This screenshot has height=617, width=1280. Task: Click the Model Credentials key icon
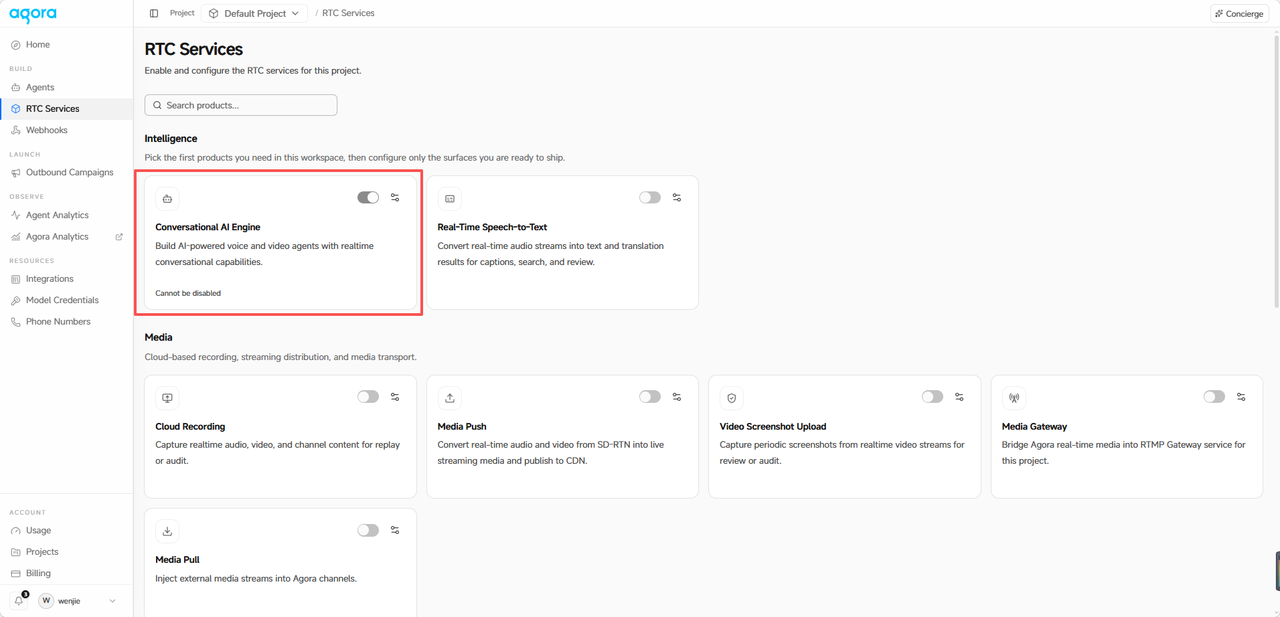click(15, 300)
